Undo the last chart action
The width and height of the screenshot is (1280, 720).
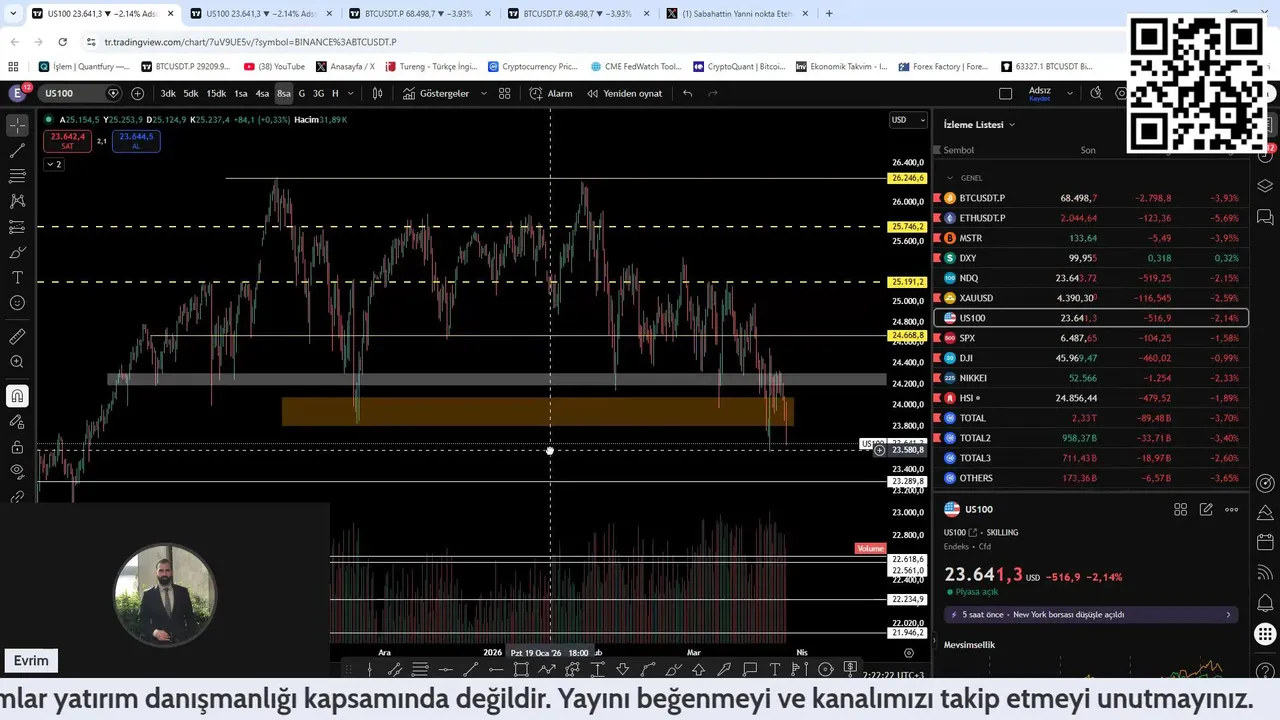[x=687, y=93]
